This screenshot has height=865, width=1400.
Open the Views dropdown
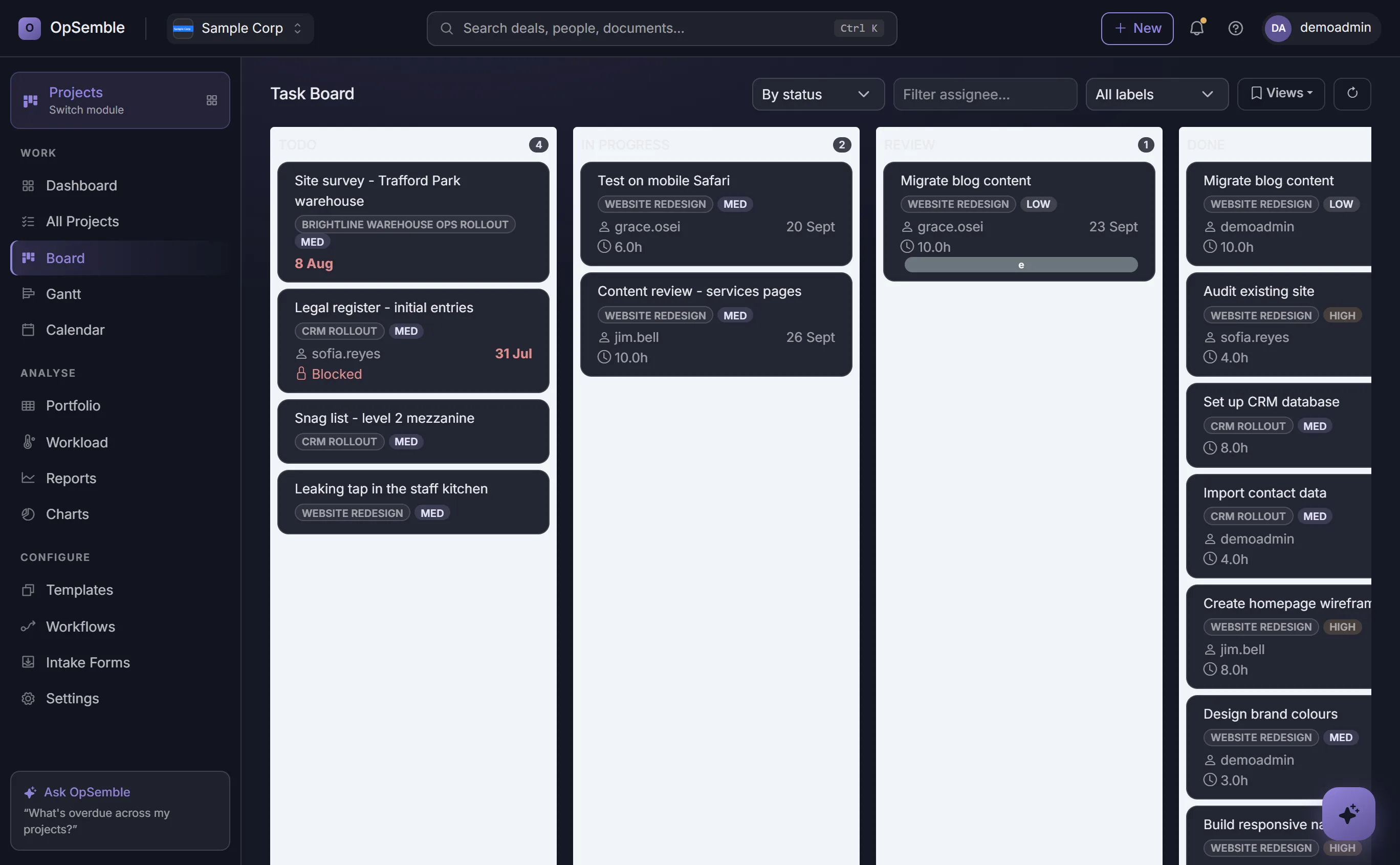pos(1280,93)
